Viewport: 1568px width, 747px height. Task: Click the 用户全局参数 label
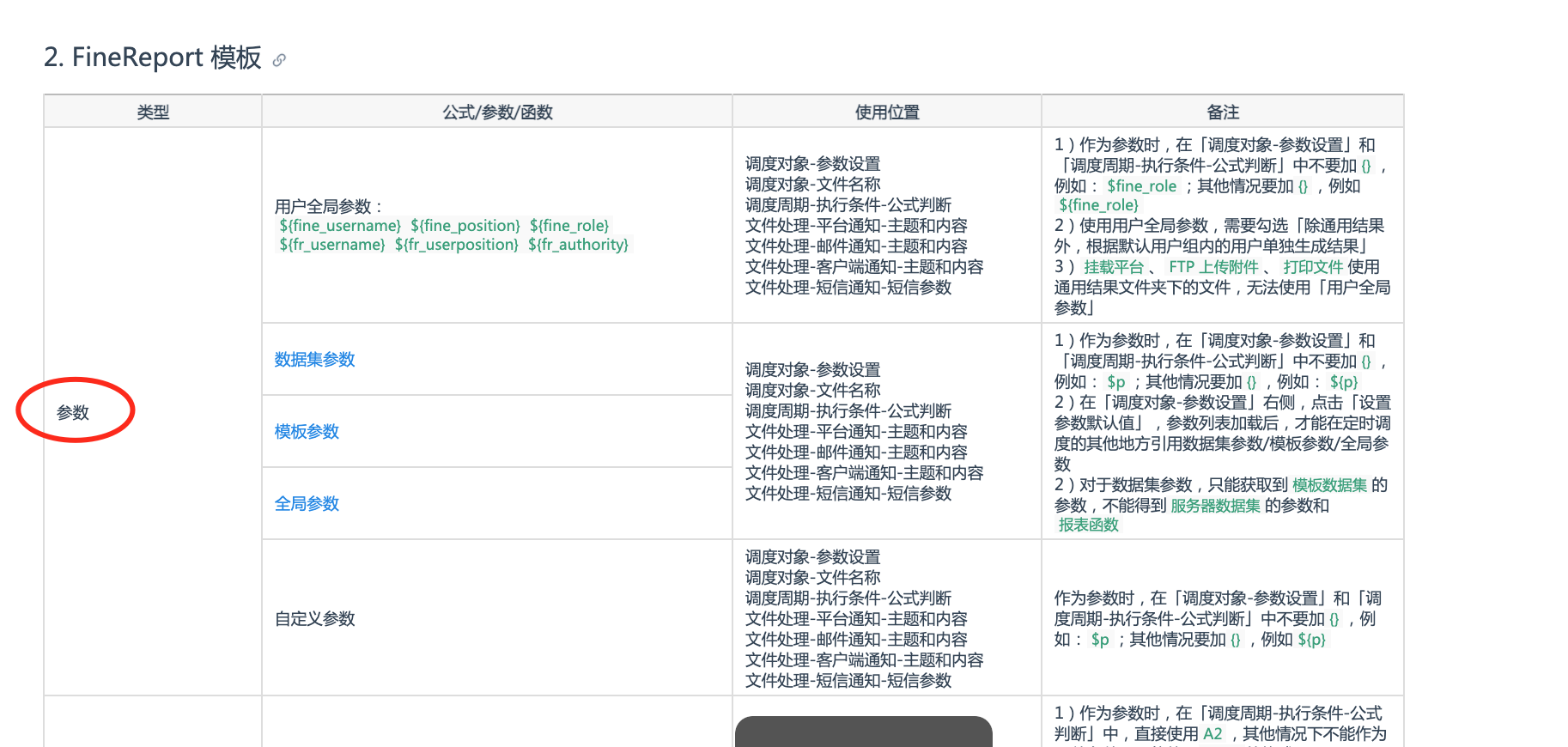pos(328,207)
